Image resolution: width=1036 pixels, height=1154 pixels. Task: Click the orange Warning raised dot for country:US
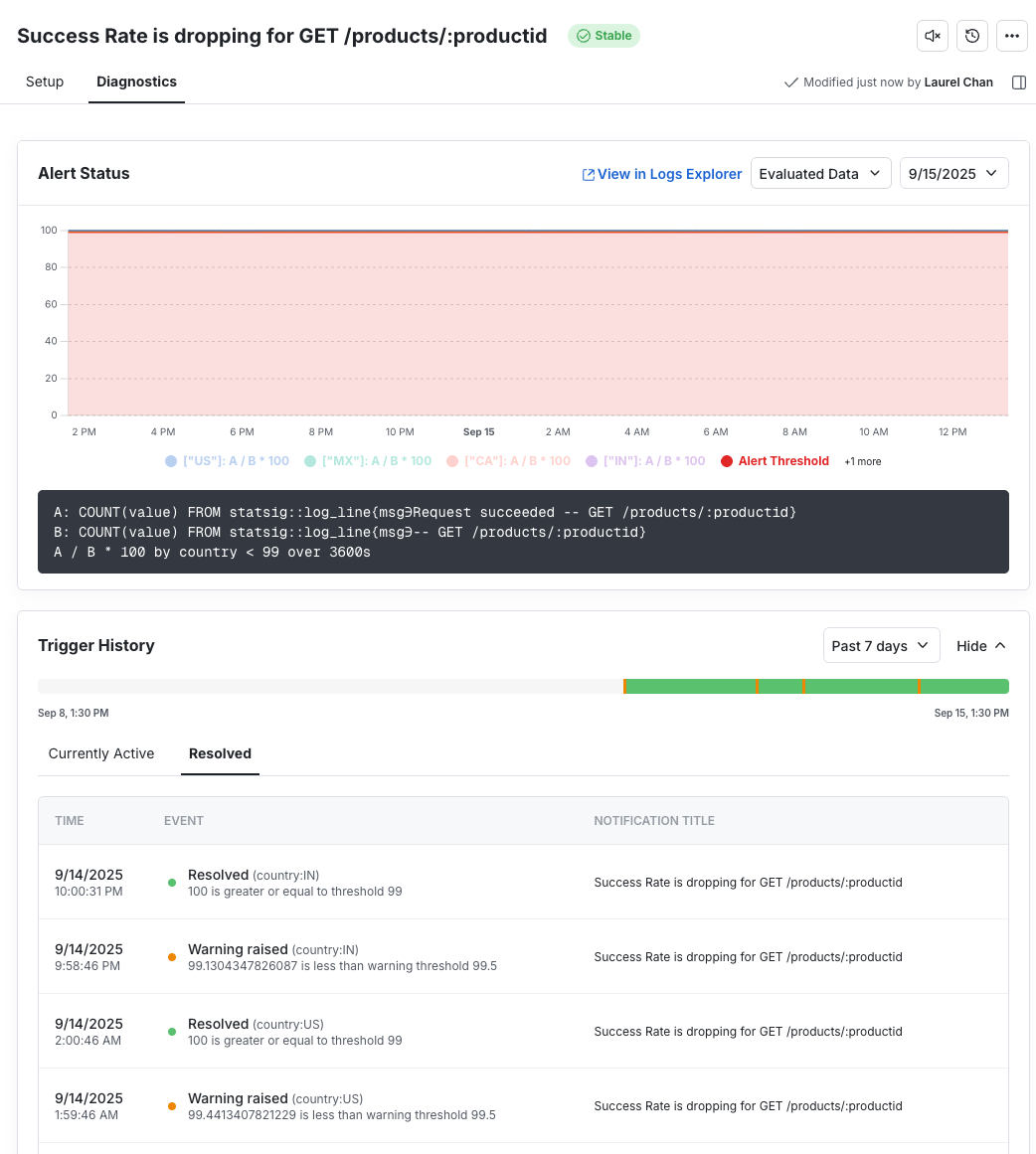[x=171, y=1105]
